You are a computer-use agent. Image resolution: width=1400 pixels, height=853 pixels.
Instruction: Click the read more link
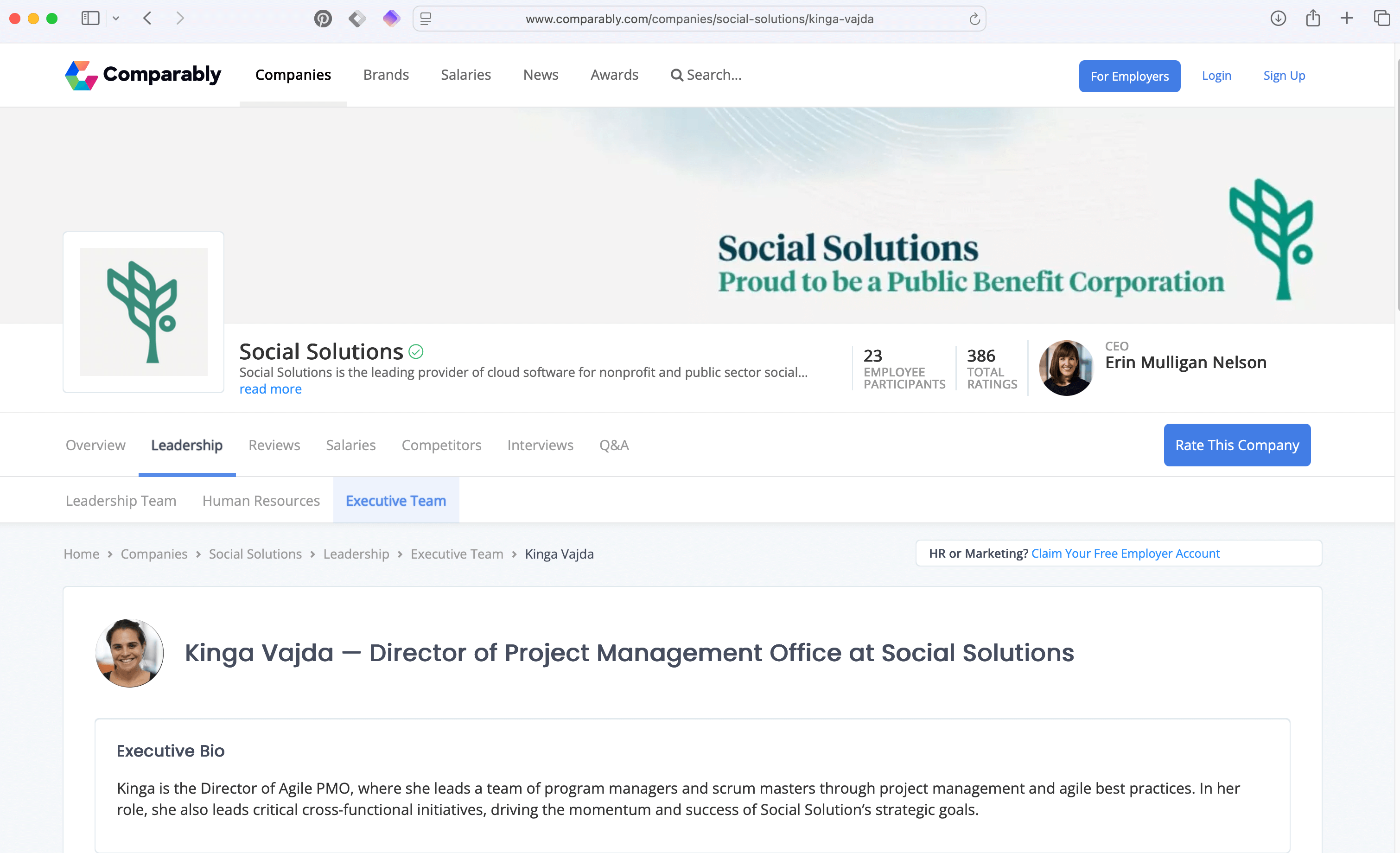pos(270,389)
